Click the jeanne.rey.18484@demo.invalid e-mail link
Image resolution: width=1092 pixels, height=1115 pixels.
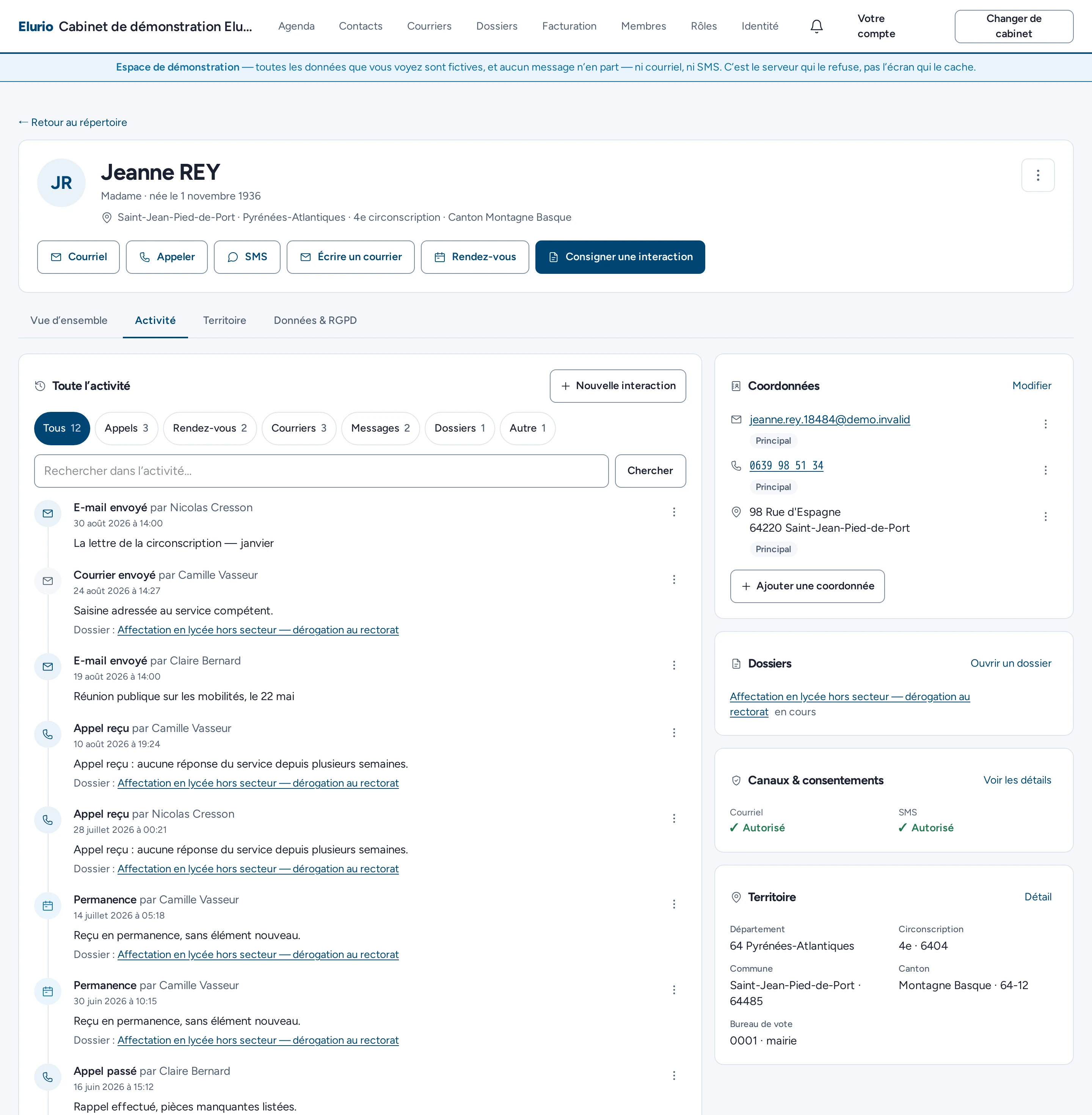(x=829, y=420)
